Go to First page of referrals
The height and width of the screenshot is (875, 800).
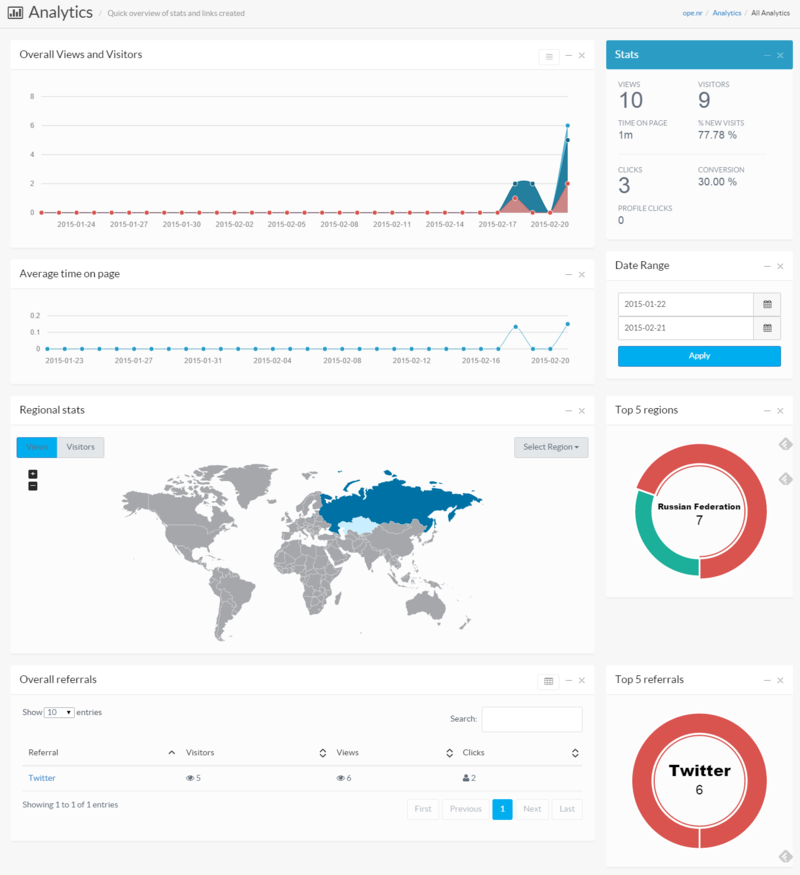423,809
